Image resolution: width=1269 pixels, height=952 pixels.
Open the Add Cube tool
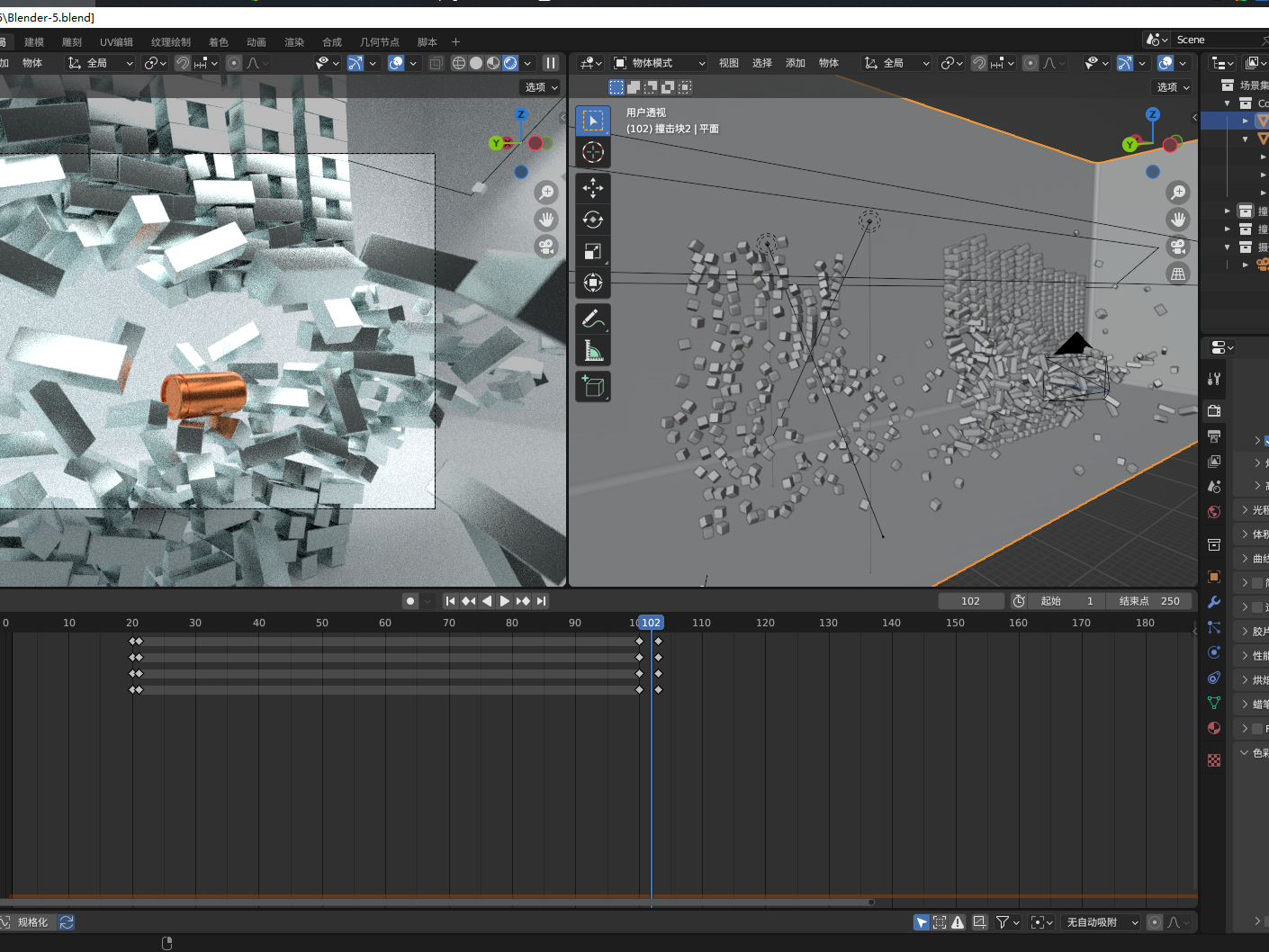[x=593, y=386]
